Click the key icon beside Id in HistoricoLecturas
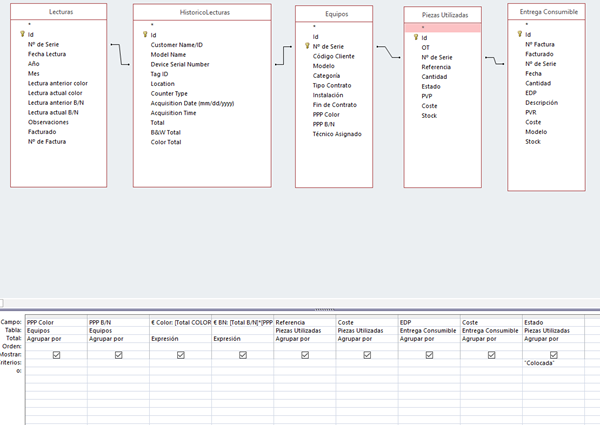The image size is (600, 425). pos(145,34)
